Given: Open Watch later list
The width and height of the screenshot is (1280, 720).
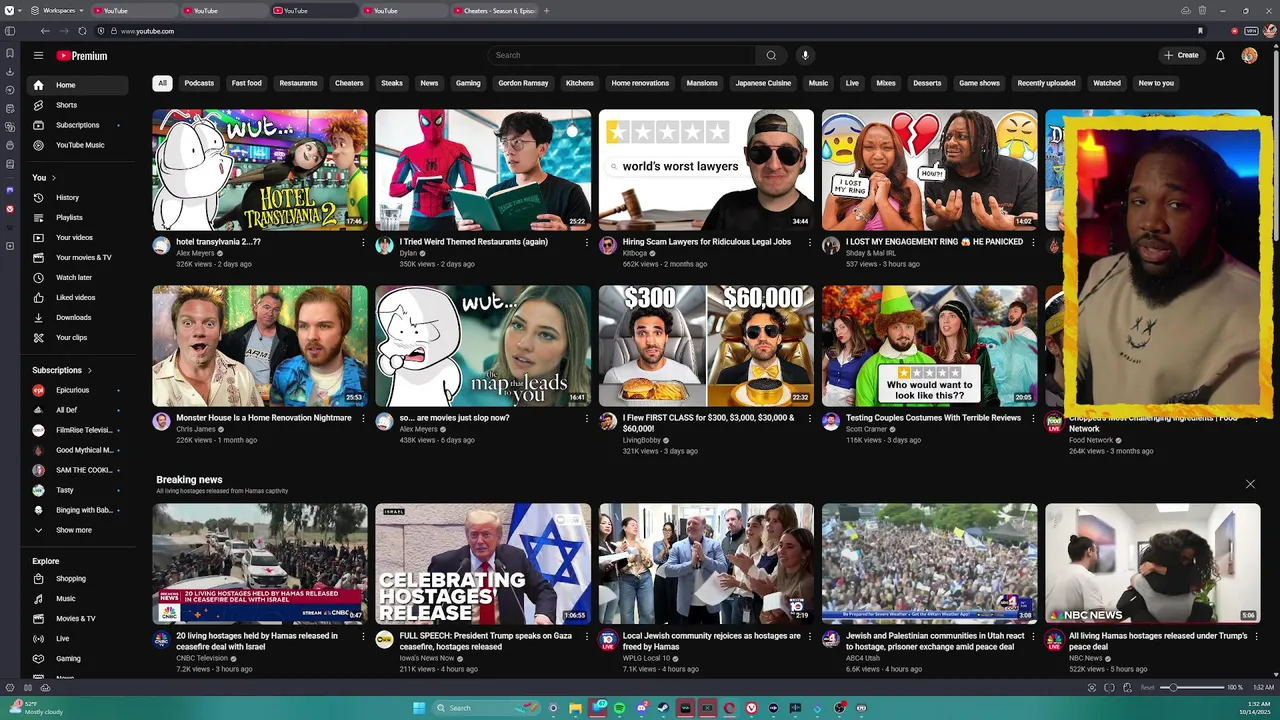Looking at the screenshot, I should [x=78, y=277].
